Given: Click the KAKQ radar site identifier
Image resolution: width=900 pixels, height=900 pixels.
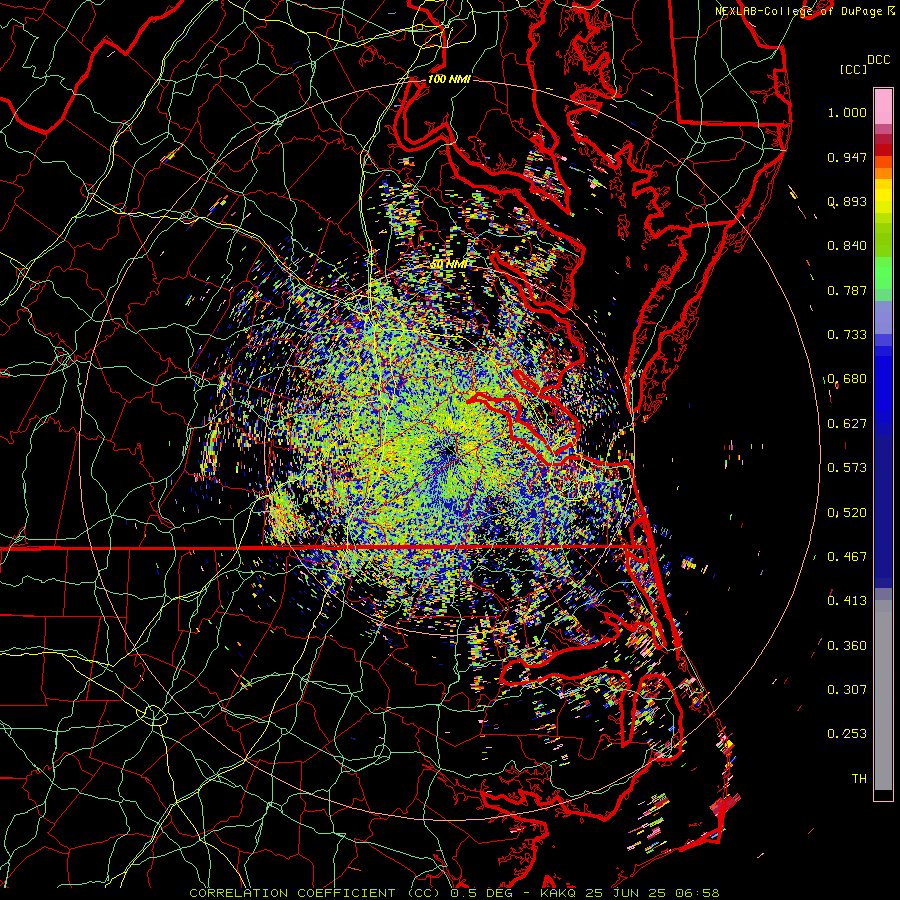Looking at the screenshot, I should (x=559, y=893).
